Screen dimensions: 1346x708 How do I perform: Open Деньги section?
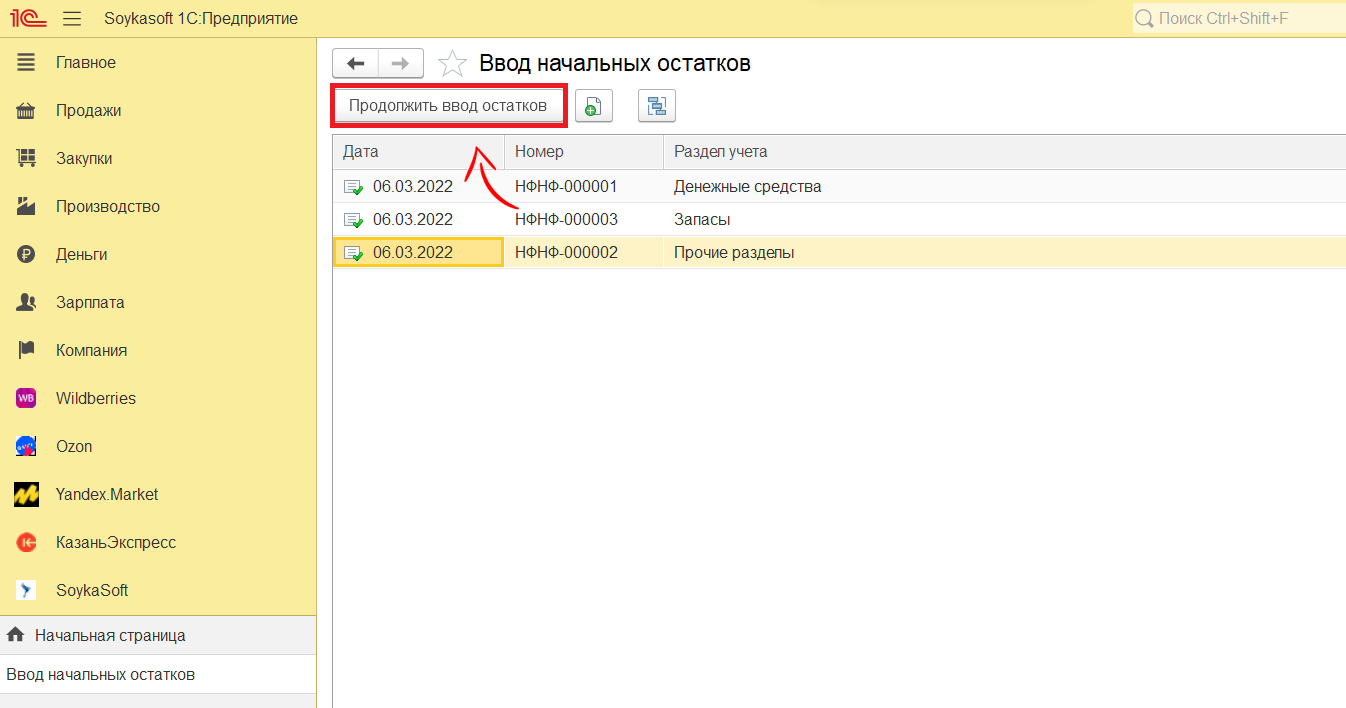pyautogui.click(x=158, y=254)
